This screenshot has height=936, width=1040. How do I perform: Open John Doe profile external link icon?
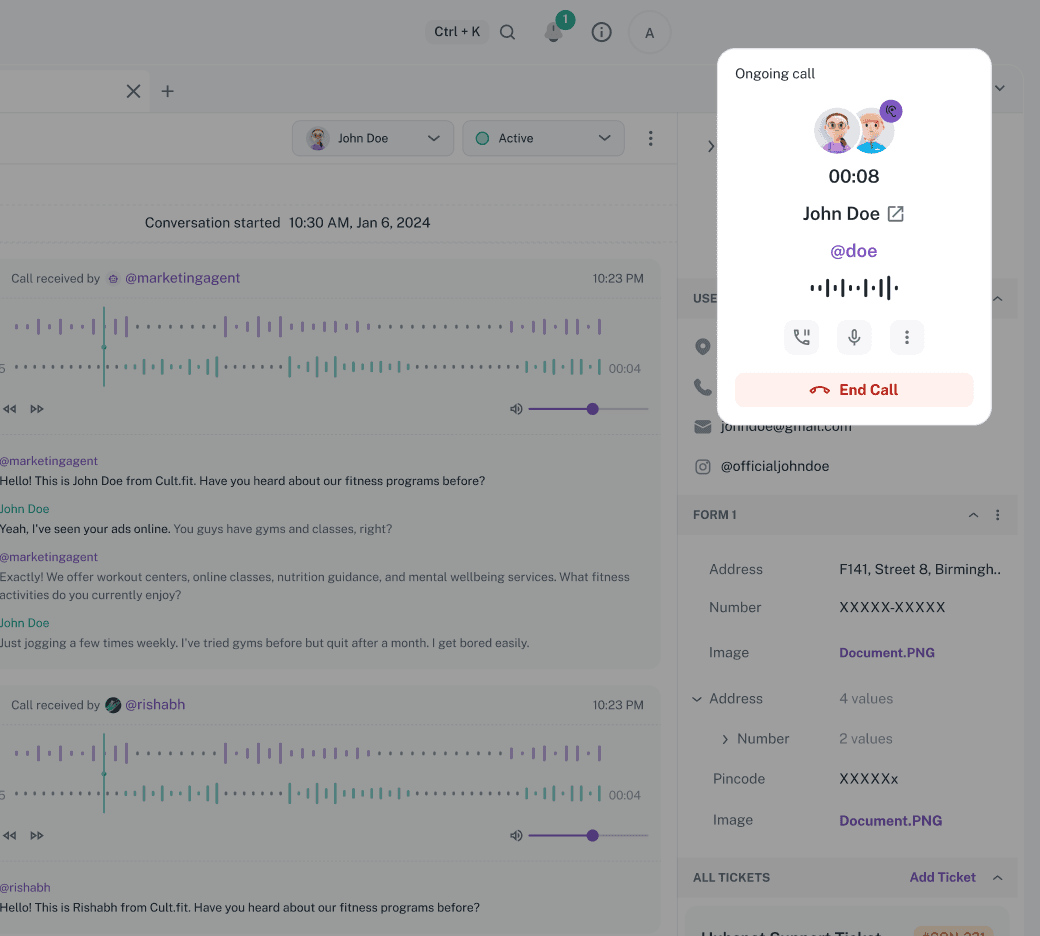pos(895,214)
